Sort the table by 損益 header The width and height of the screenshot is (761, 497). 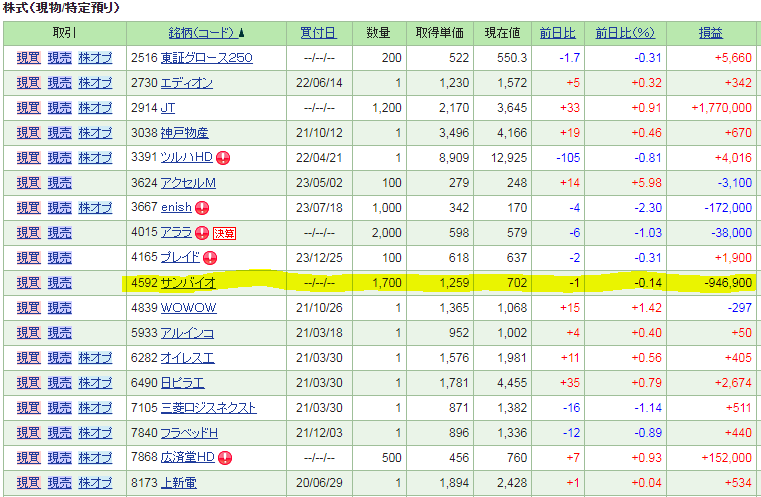click(x=711, y=33)
